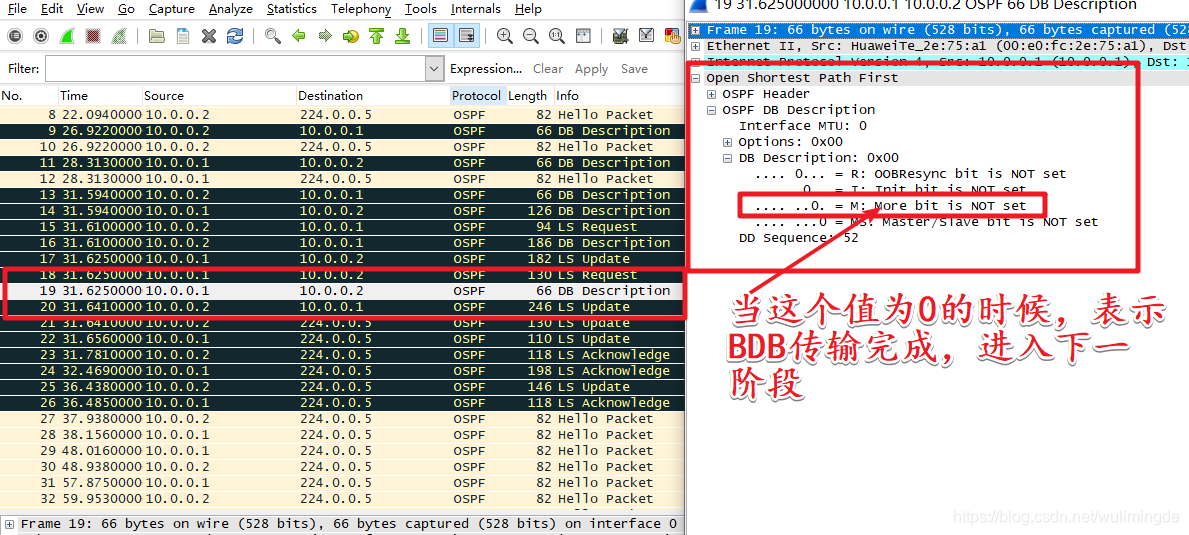Stop the running capture (red square icon)
This screenshot has height=535, width=1189.
(x=93, y=36)
